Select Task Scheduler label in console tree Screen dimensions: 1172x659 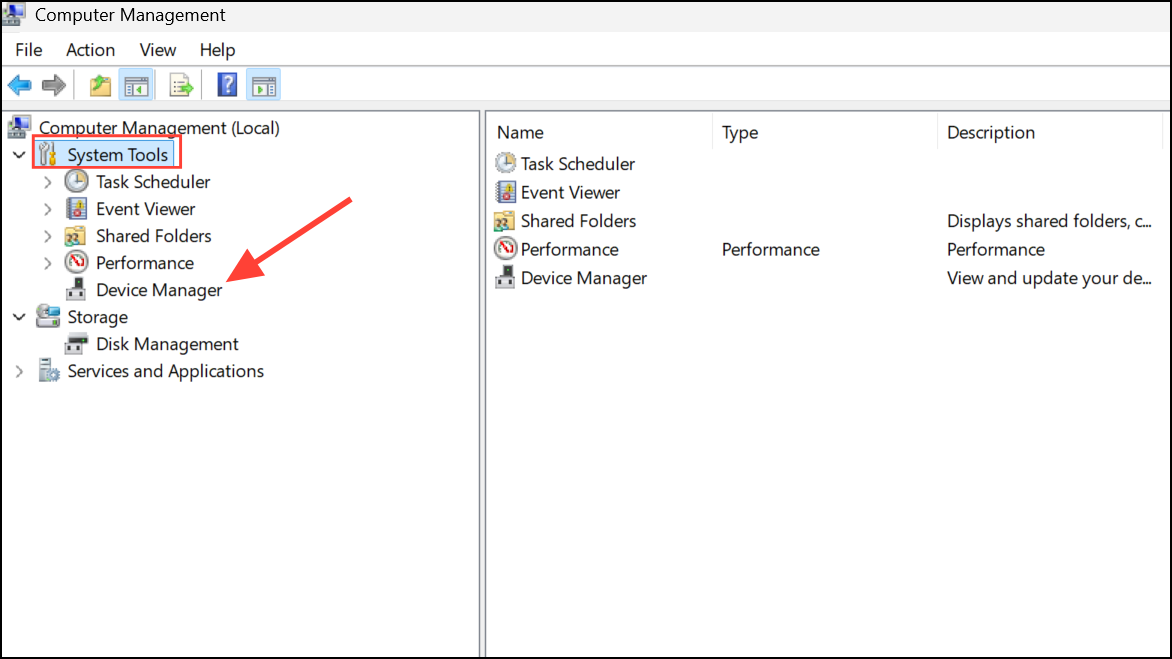(x=153, y=182)
